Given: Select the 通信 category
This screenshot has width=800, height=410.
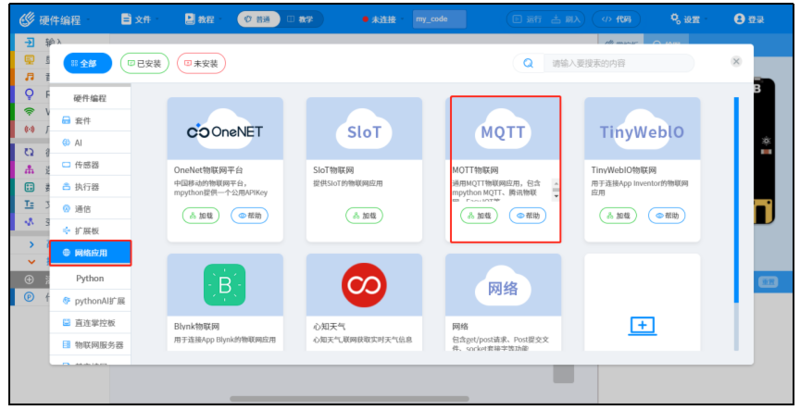Looking at the screenshot, I should [90, 209].
